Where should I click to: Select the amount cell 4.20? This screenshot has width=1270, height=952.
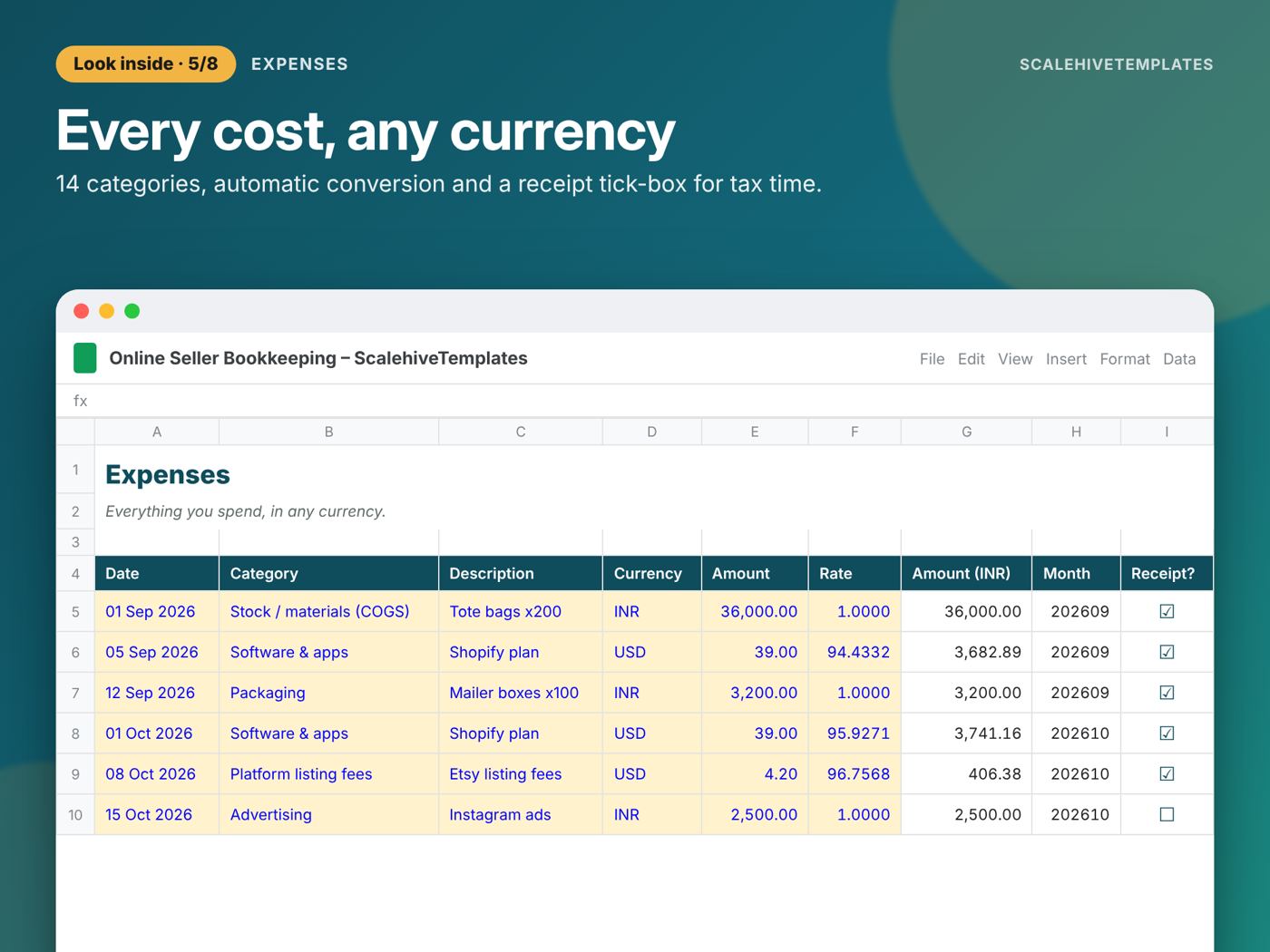tap(755, 774)
